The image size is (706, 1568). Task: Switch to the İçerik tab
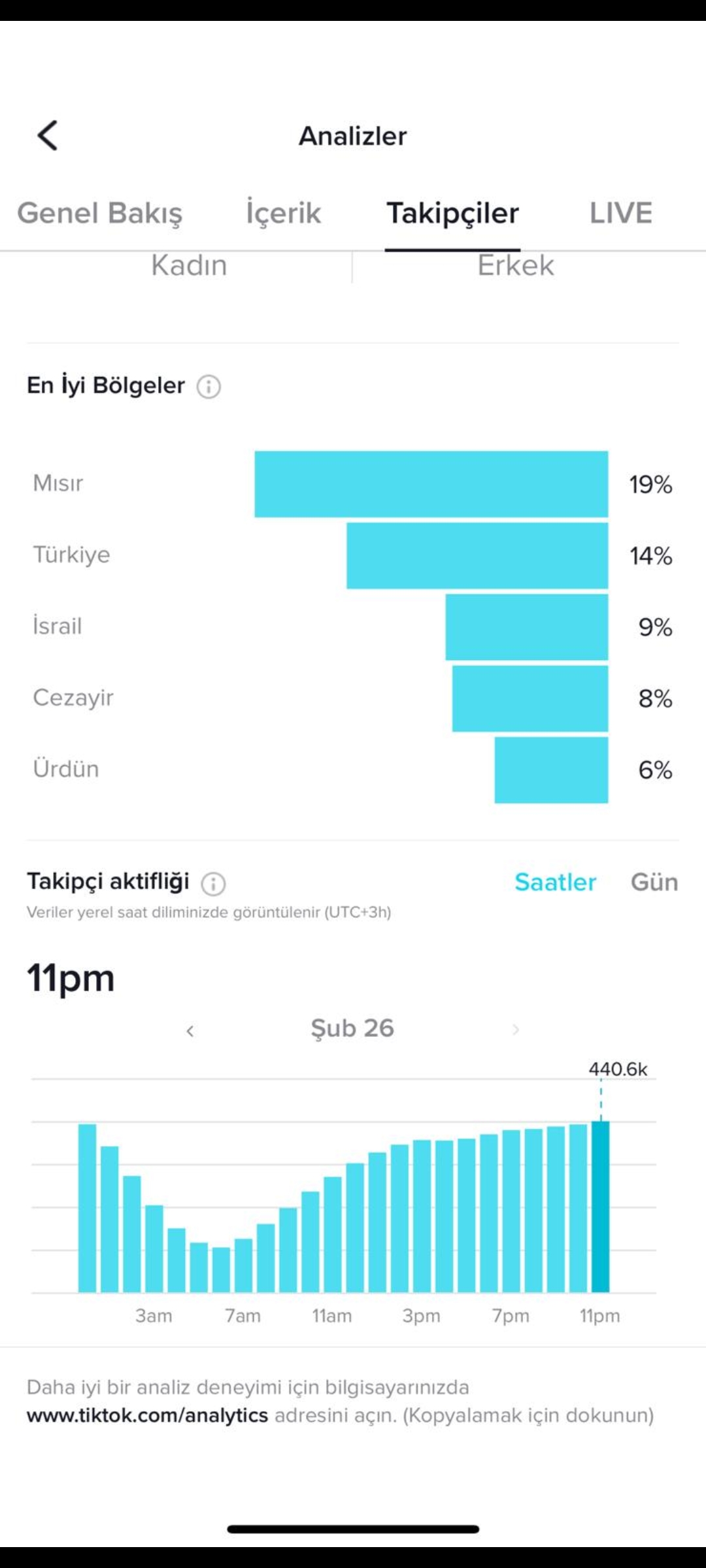284,213
